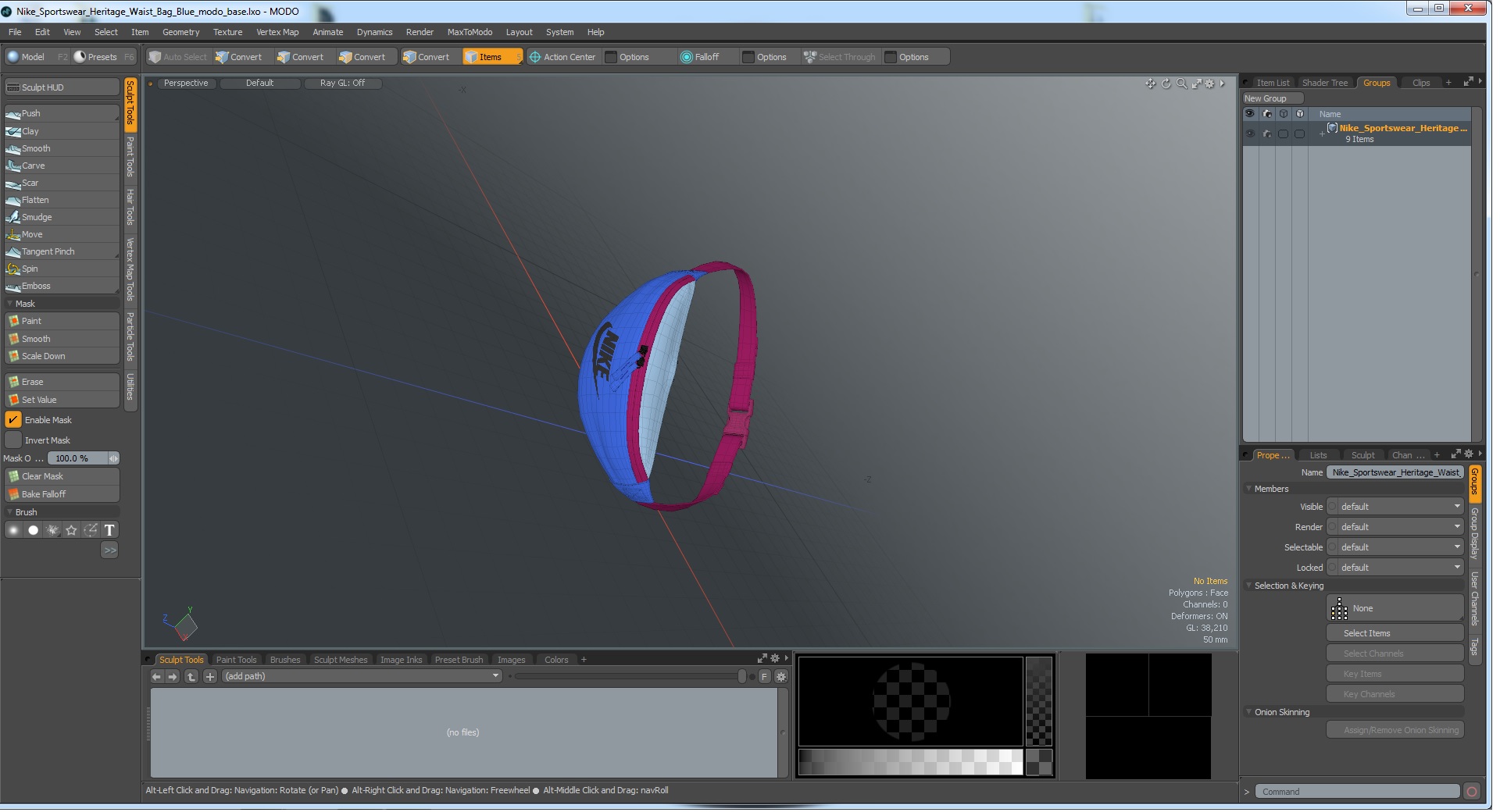Select the text brush tip
Image resolution: width=1500 pixels, height=812 pixels.
(x=110, y=530)
